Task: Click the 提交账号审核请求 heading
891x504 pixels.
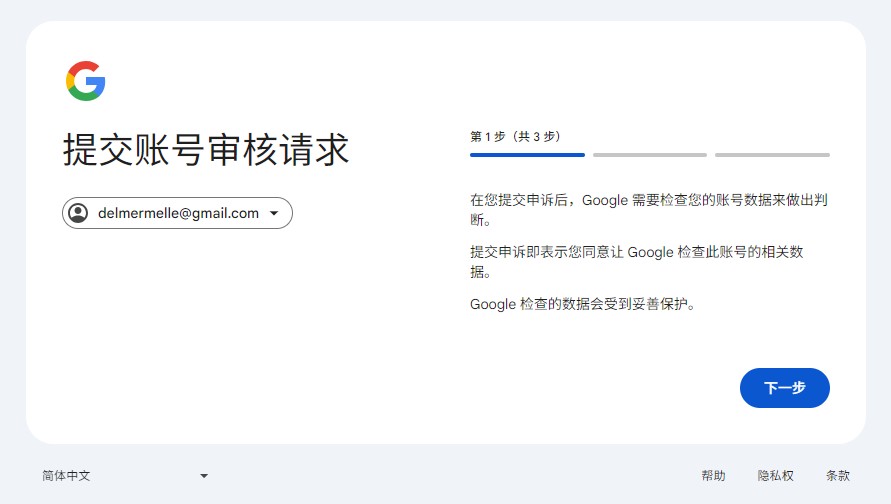Action: click(206, 150)
